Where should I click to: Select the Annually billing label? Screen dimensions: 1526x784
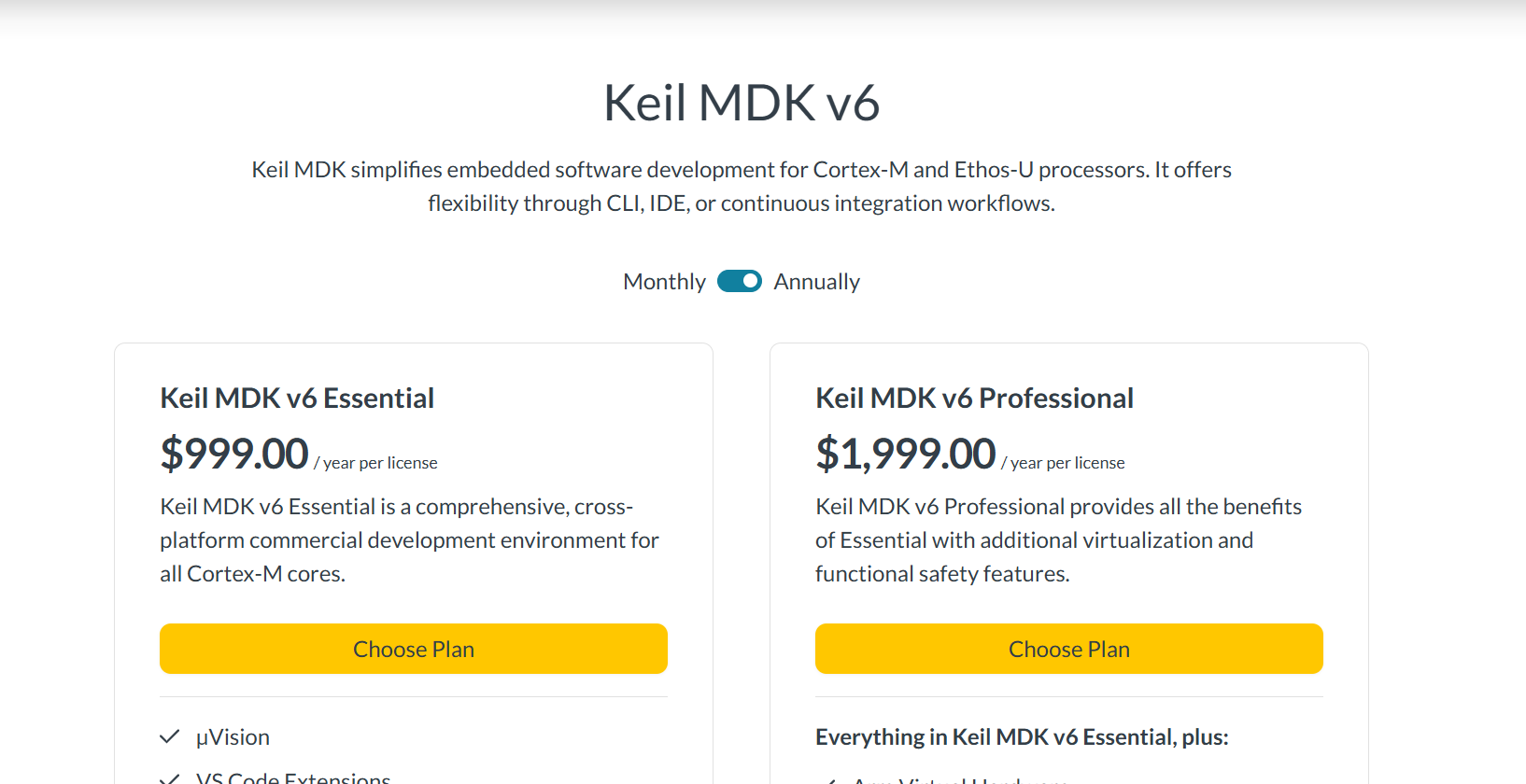[x=816, y=282]
